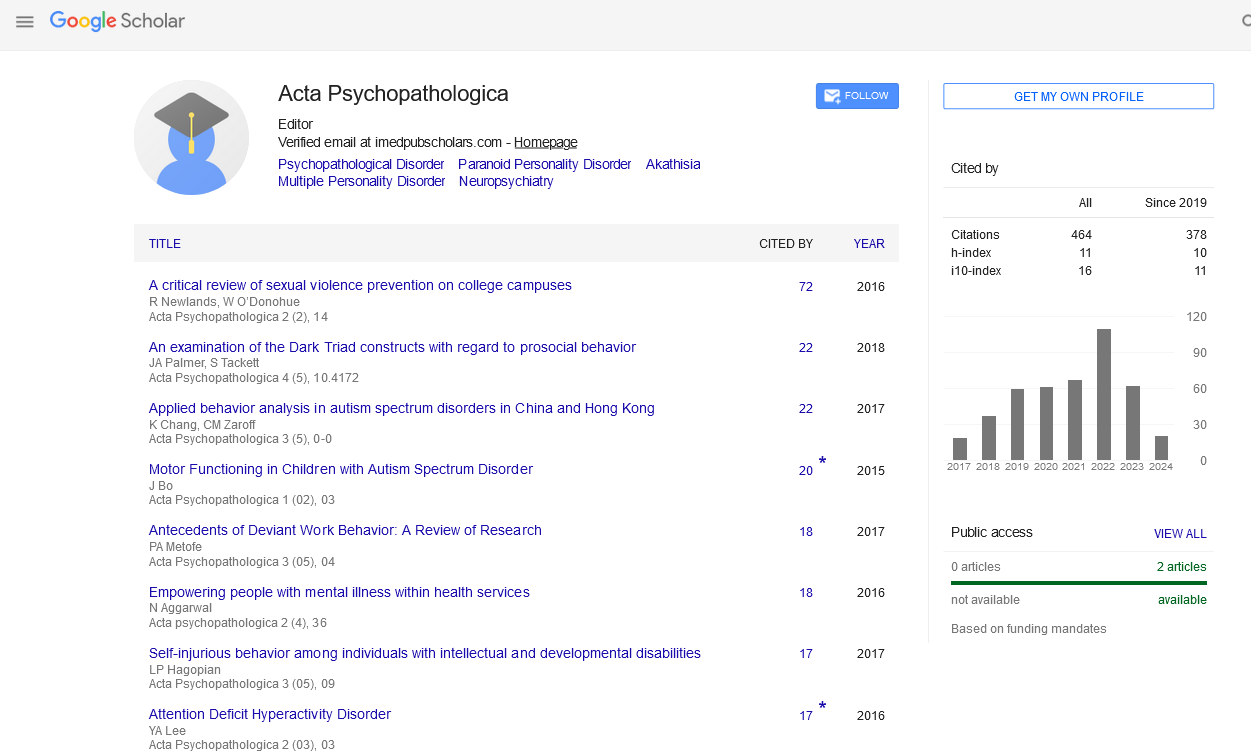Follow the Acta Psychopathologica profile

(x=857, y=96)
